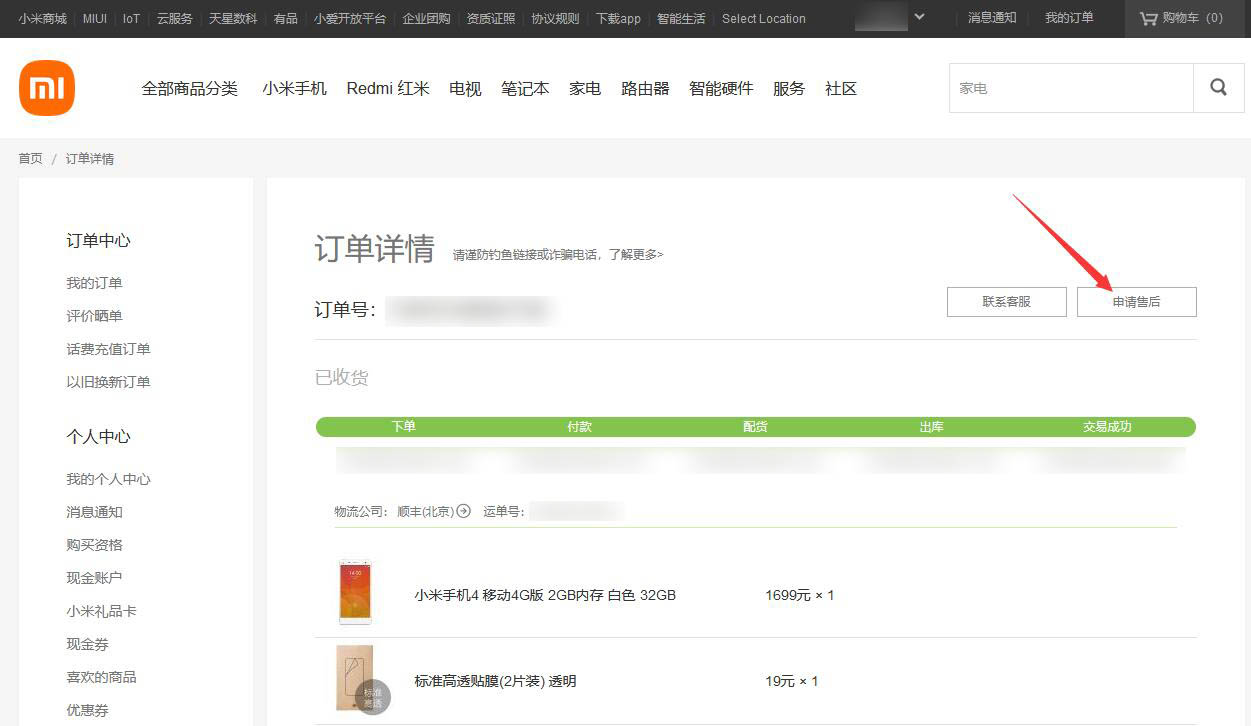This screenshot has height=726, width=1251.
Task: Click the 顺丰(北京) logistics company text
Action: pos(425,512)
